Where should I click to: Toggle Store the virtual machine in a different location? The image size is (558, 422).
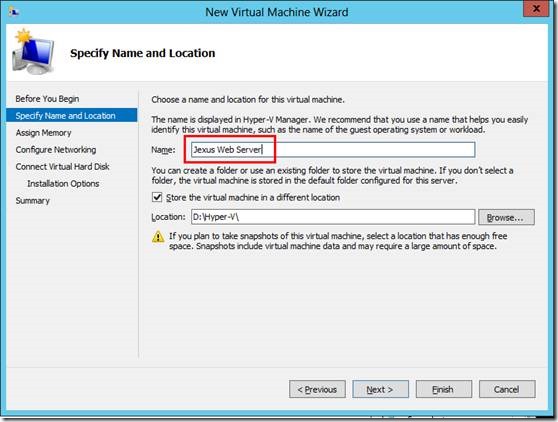(x=157, y=197)
